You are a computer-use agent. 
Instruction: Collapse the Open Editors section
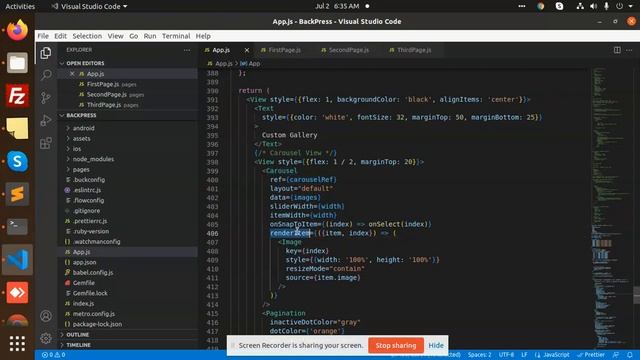[85, 63]
